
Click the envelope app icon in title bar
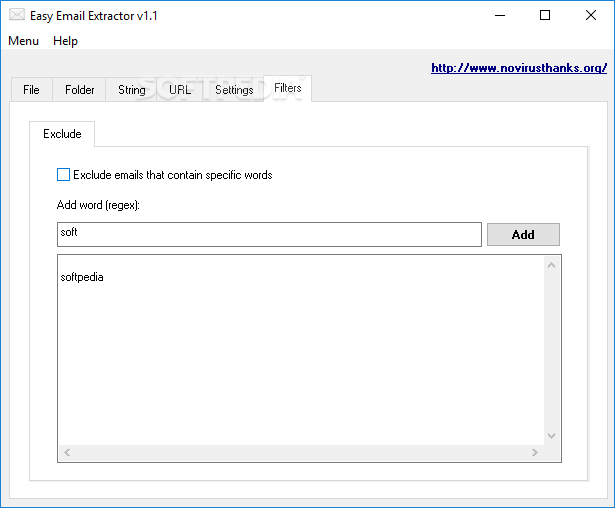tap(17, 15)
